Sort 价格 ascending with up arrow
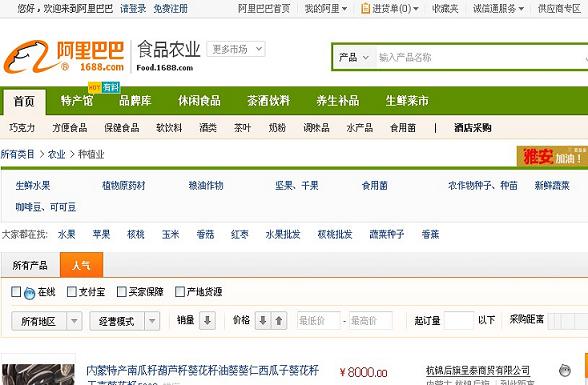Viewport: 588px width, 385px height. coord(279,321)
